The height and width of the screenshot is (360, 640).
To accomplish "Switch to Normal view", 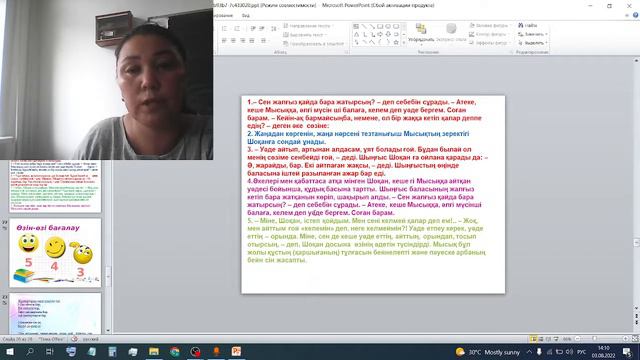I will pyautogui.click(x=533, y=339).
